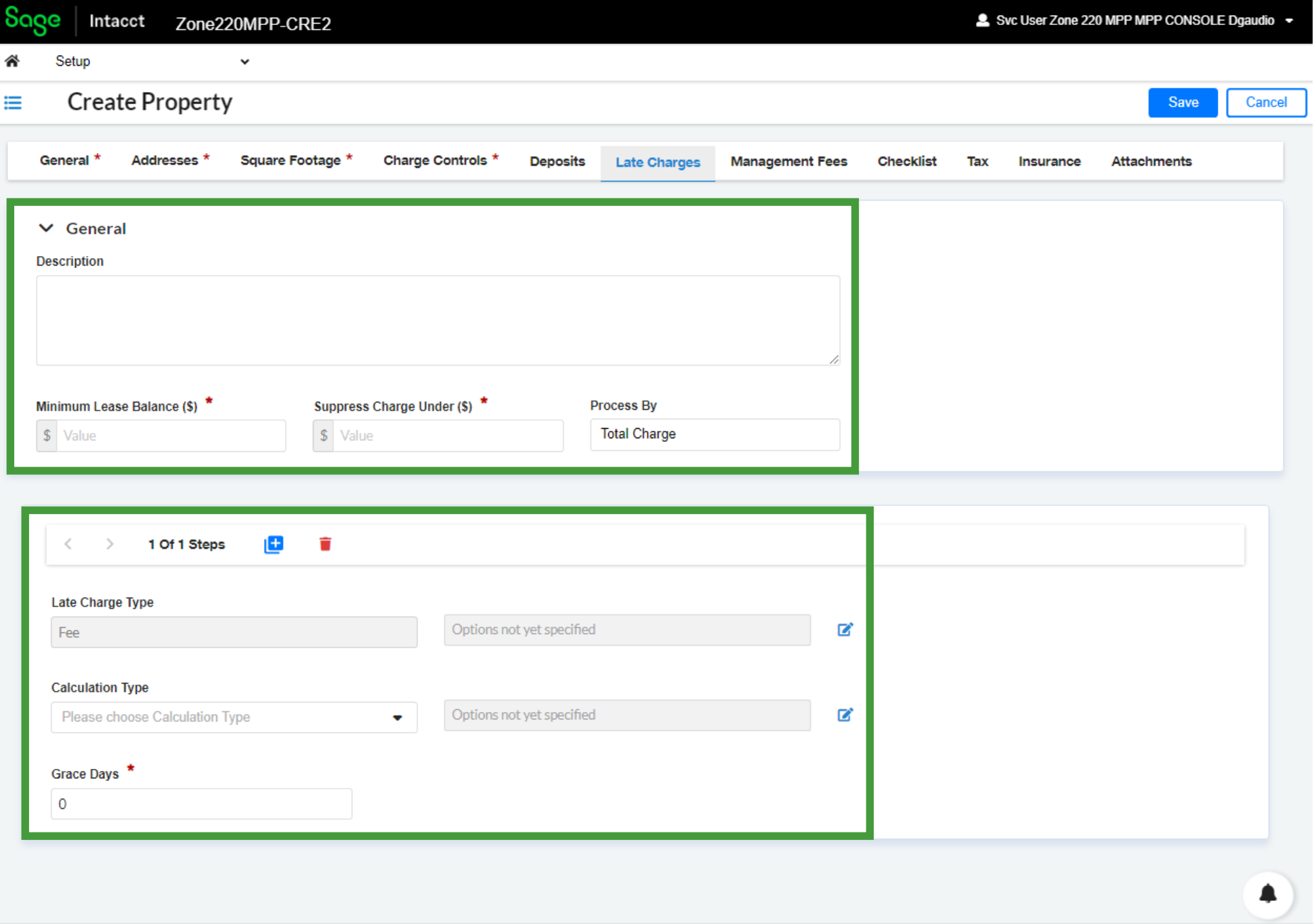Image resolution: width=1314 pixels, height=924 pixels.
Task: Go to the home icon
Action: [x=12, y=61]
